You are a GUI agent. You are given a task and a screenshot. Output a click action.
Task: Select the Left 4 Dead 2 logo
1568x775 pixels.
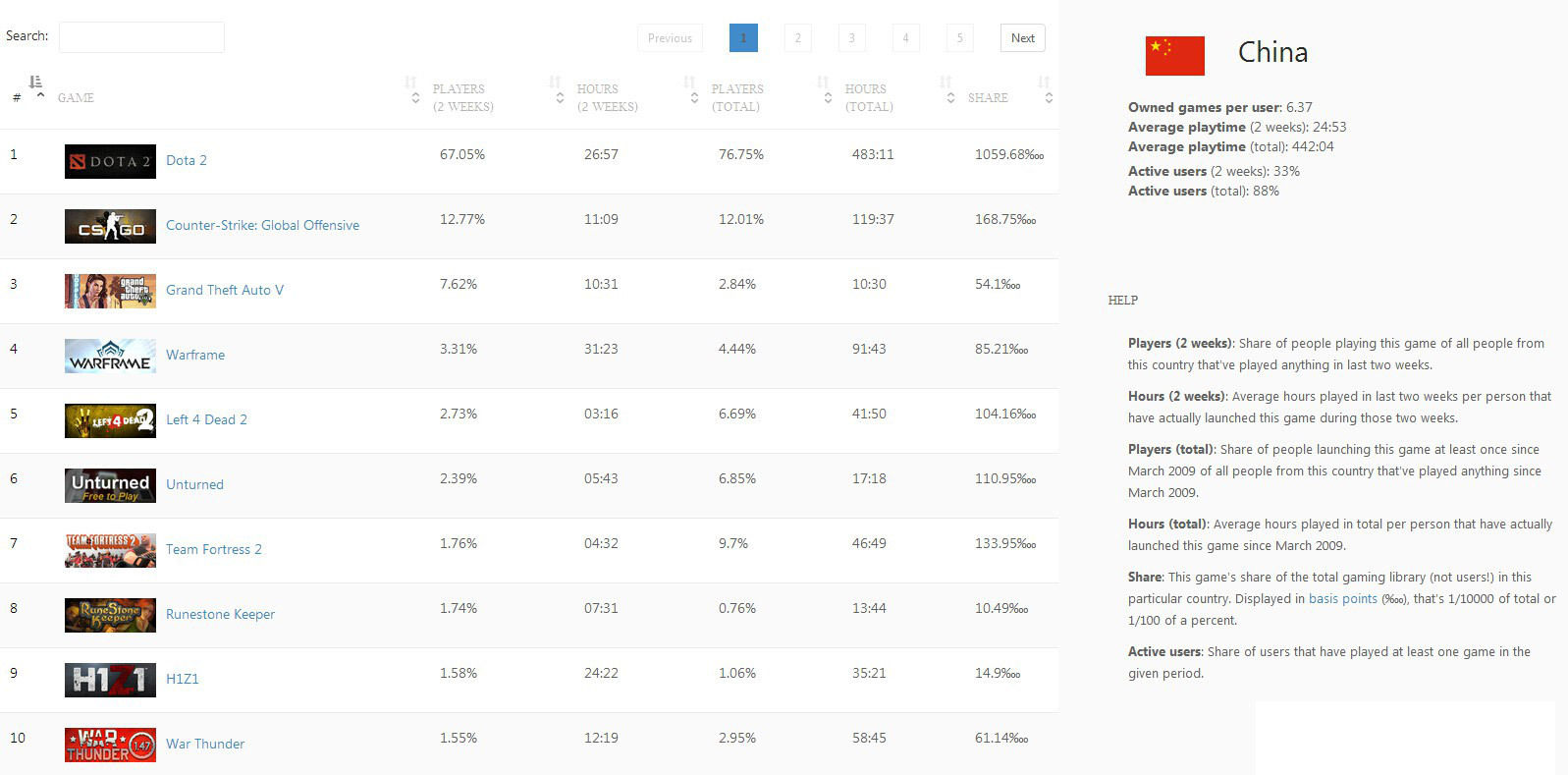110,420
